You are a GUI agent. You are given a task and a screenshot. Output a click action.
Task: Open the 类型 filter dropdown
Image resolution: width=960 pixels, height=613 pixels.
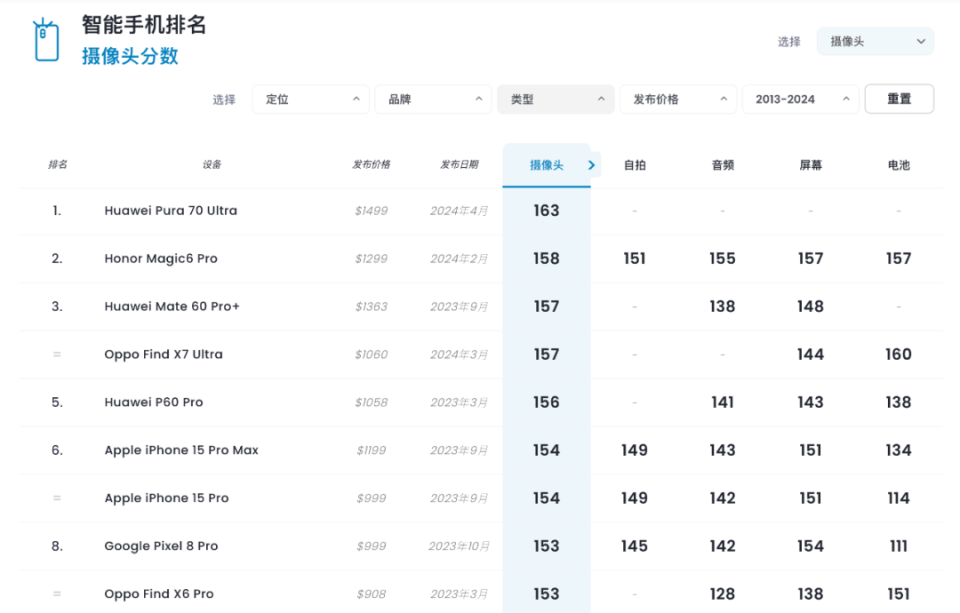[556, 99]
